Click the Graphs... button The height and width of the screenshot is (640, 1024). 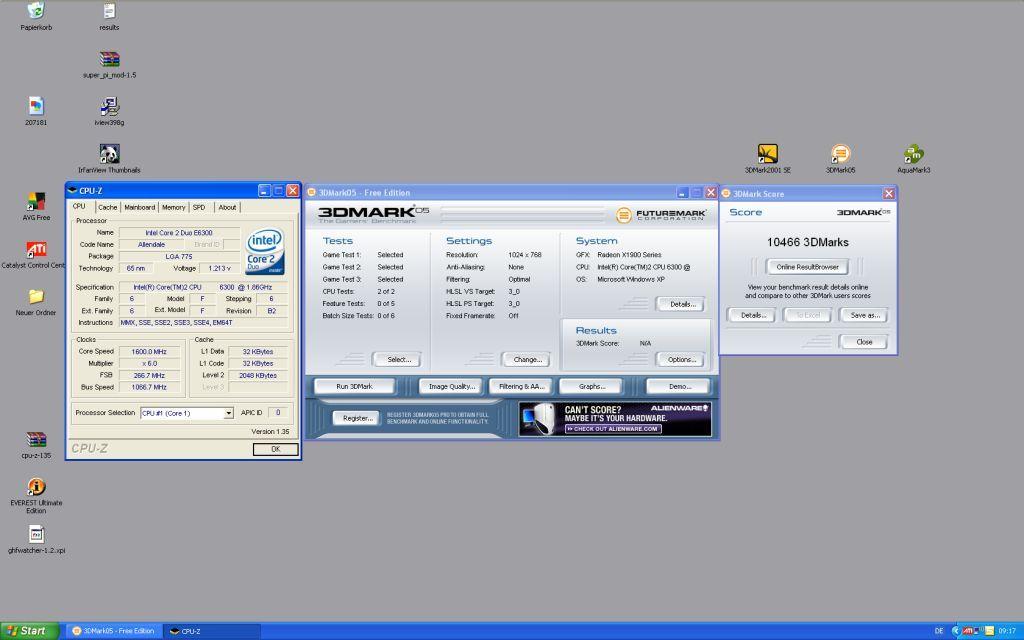592,386
